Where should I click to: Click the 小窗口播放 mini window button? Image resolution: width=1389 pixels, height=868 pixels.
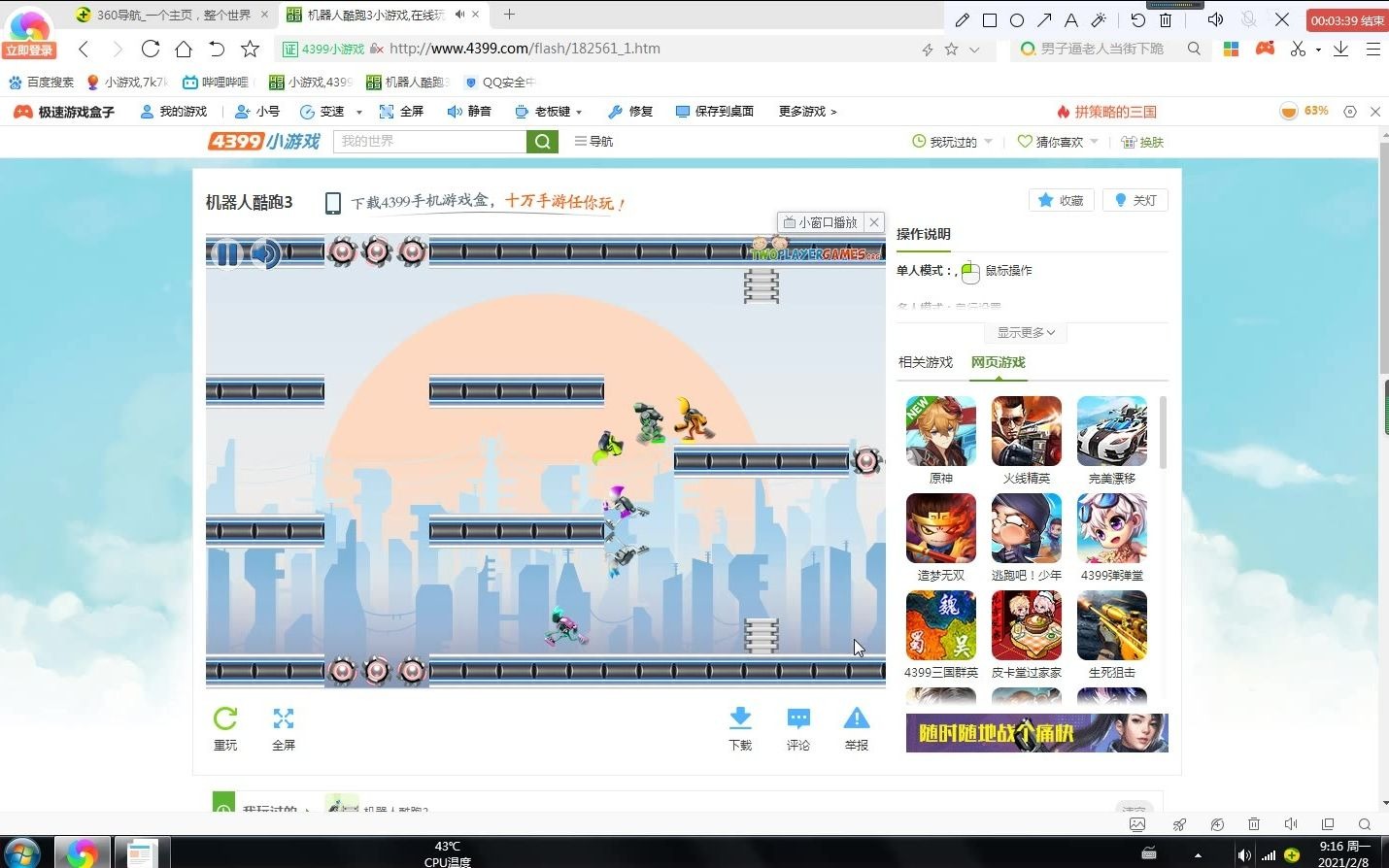pyautogui.click(x=821, y=222)
